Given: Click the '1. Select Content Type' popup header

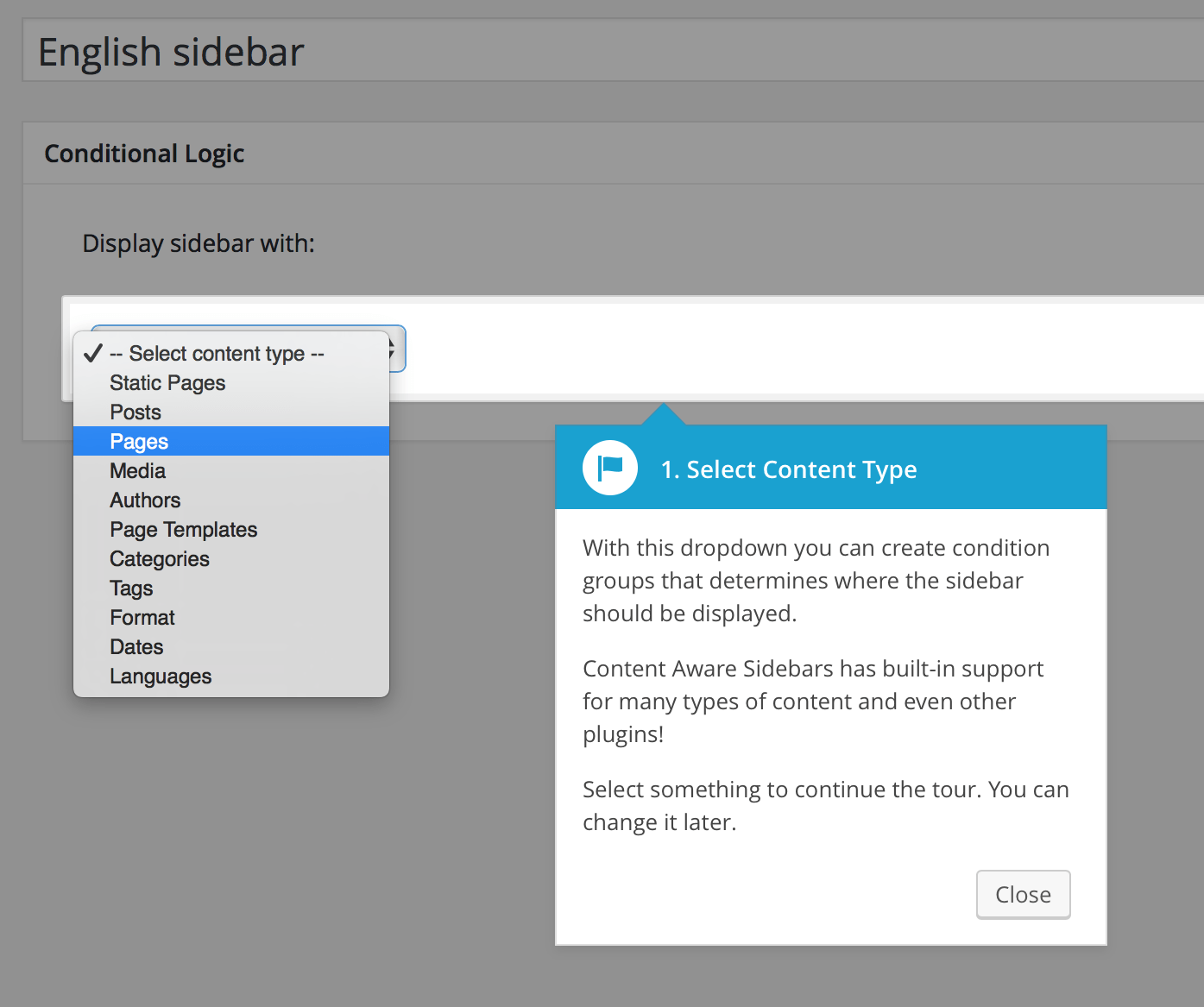Looking at the screenshot, I should (x=789, y=469).
